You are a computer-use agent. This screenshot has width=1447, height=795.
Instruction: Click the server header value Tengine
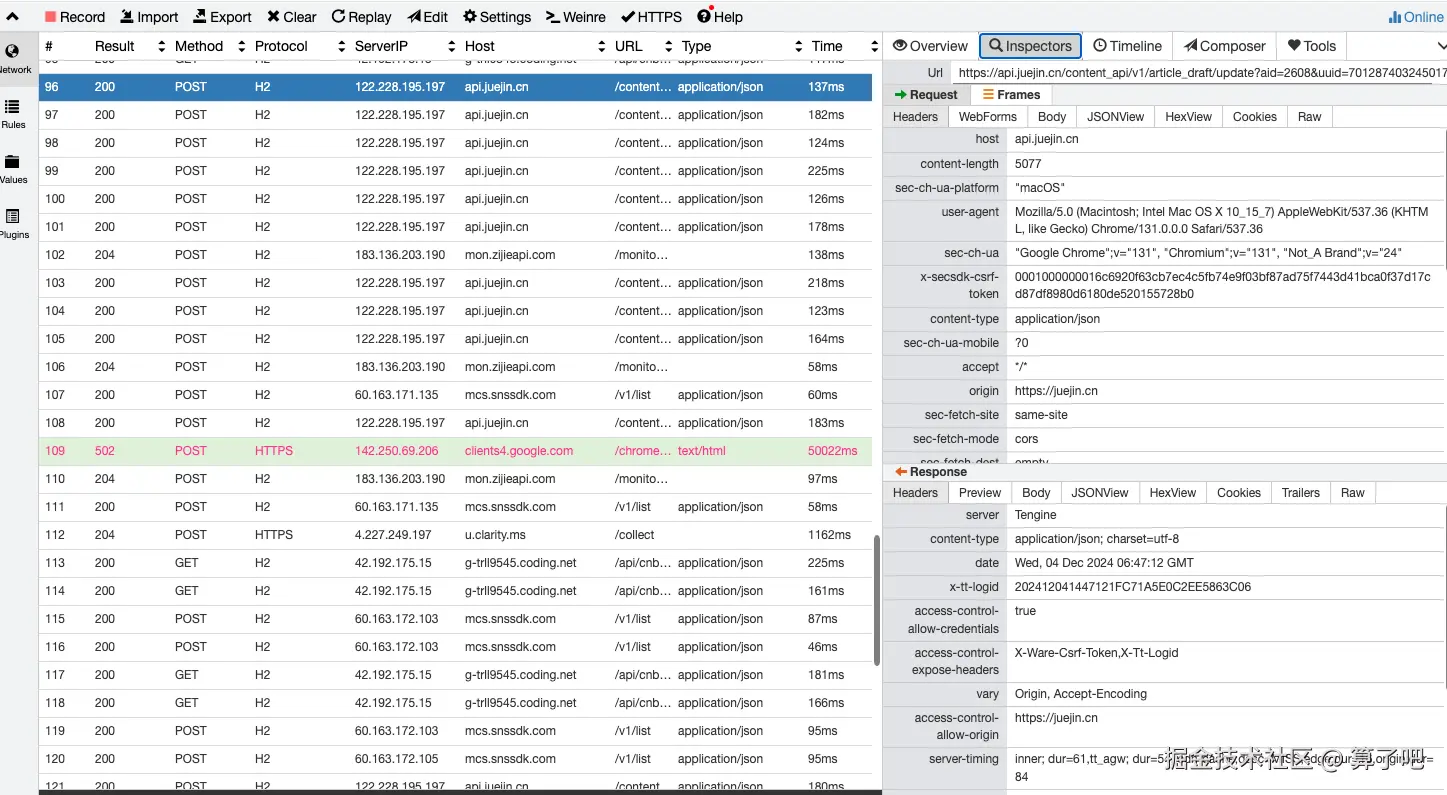[1035, 515]
